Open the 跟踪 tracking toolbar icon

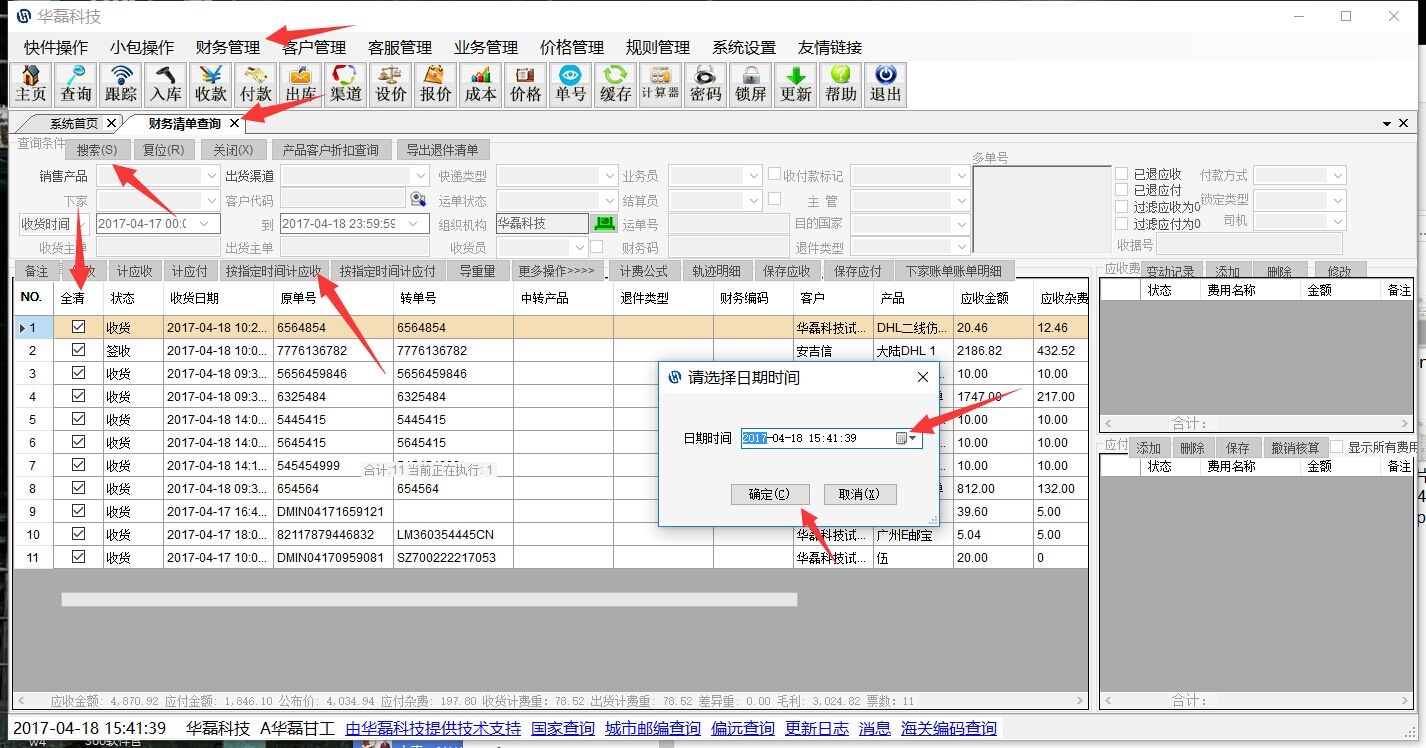121,84
